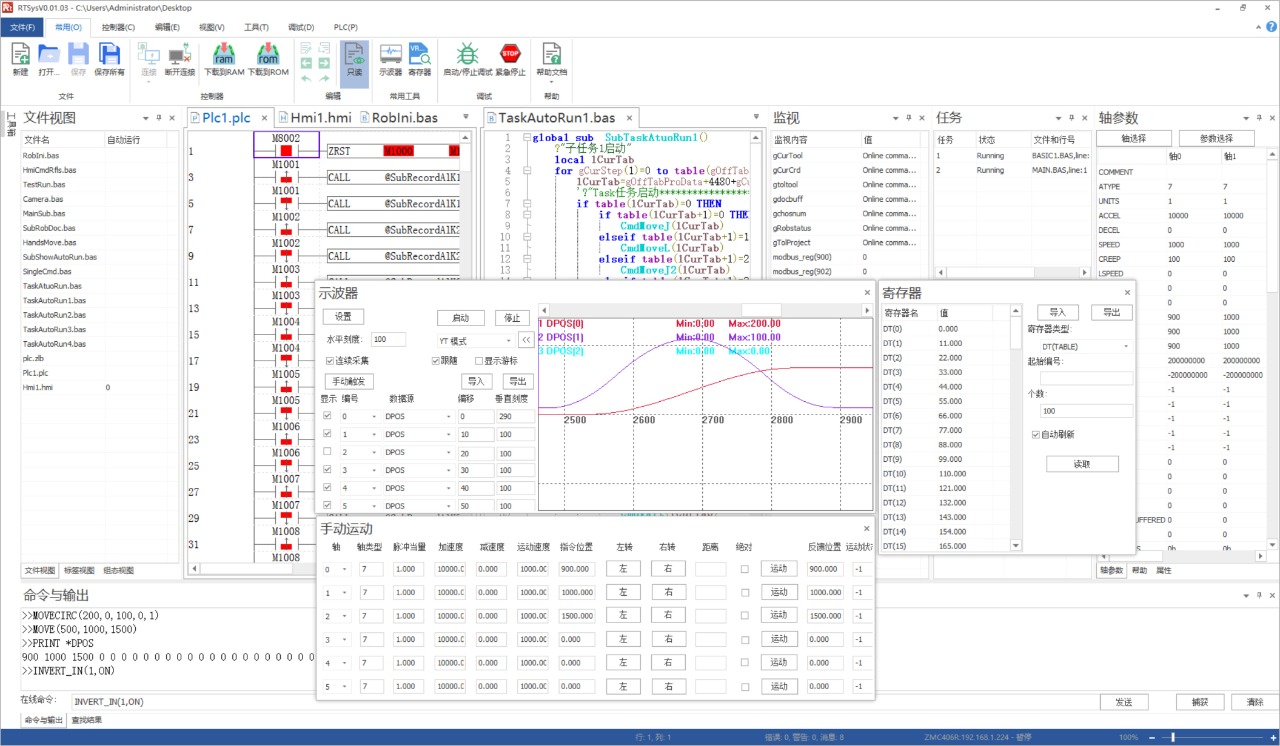Click the 水平刻度 input field
Image resolution: width=1280 pixels, height=746 pixels.
pyautogui.click(x=388, y=340)
